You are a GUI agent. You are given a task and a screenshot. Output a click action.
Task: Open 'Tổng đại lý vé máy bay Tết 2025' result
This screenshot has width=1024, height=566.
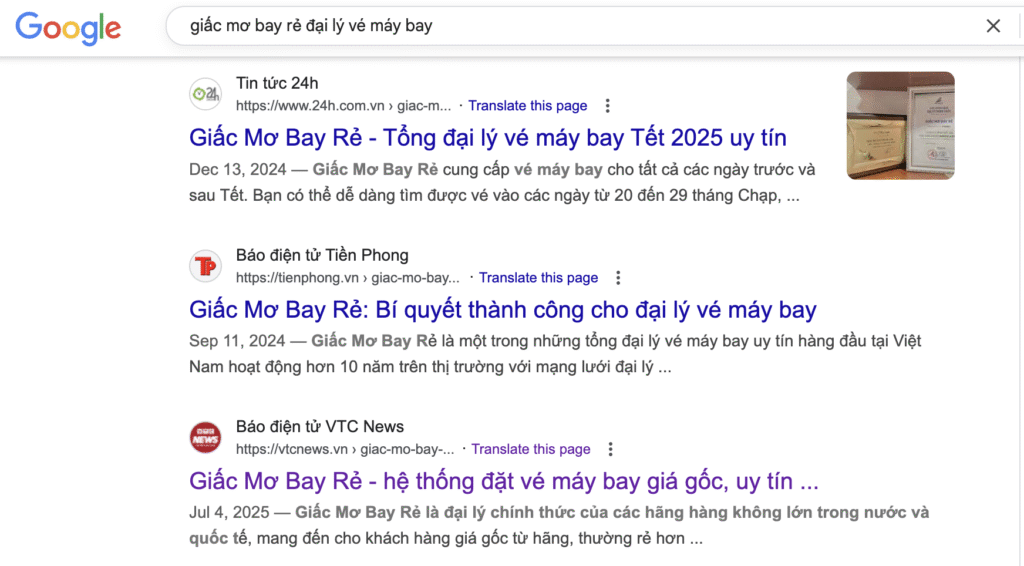488,138
